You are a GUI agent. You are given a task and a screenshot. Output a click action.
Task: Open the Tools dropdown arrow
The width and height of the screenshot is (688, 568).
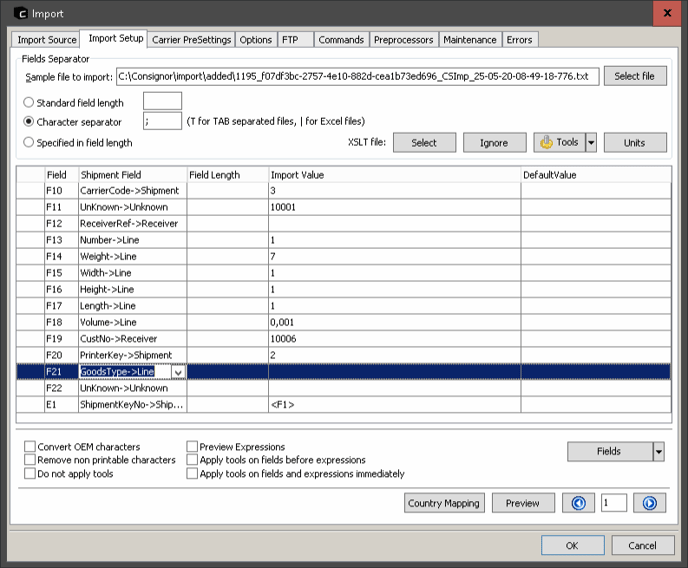pyautogui.click(x=591, y=143)
